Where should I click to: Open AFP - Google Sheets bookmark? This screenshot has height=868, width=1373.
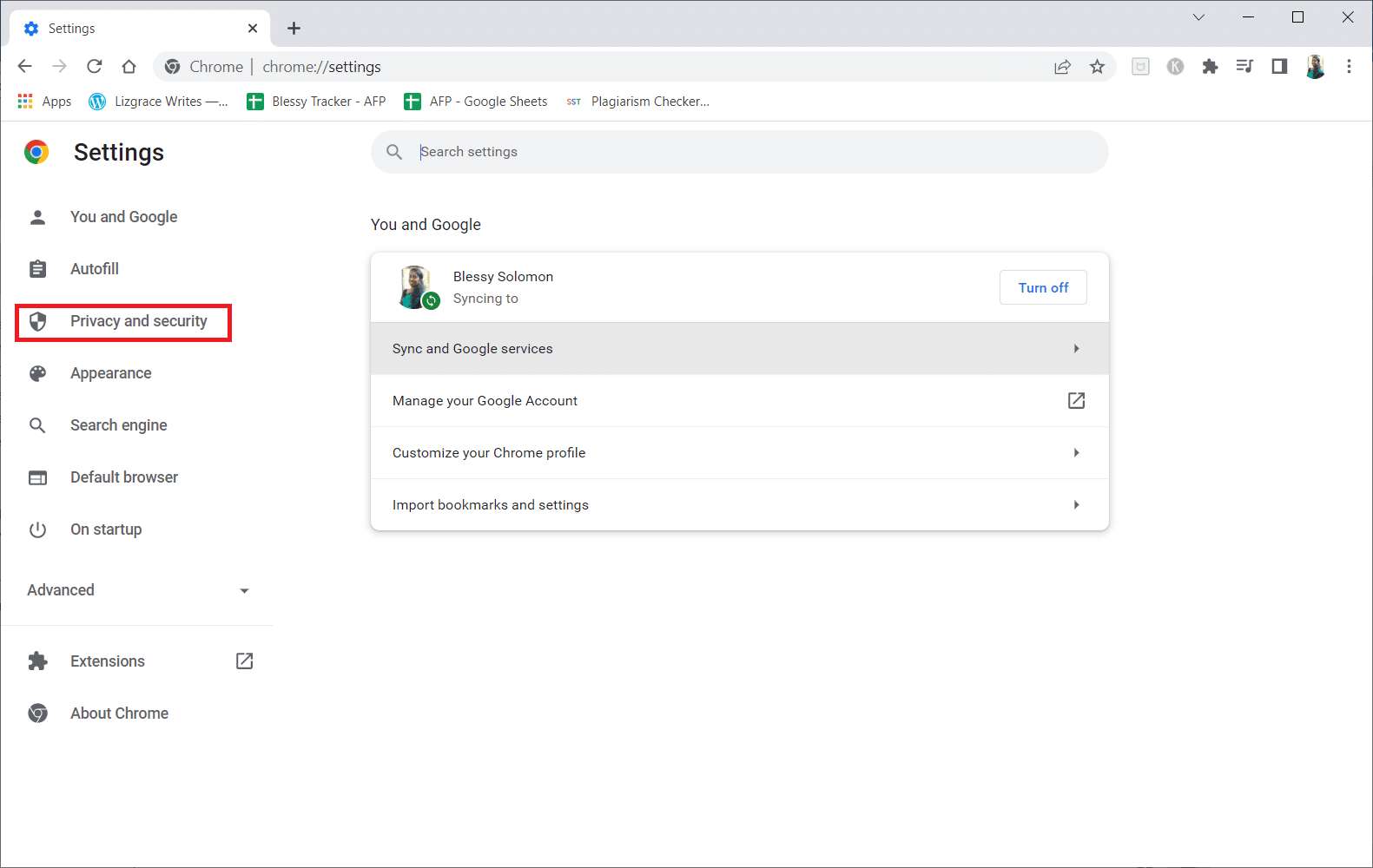[476, 102]
